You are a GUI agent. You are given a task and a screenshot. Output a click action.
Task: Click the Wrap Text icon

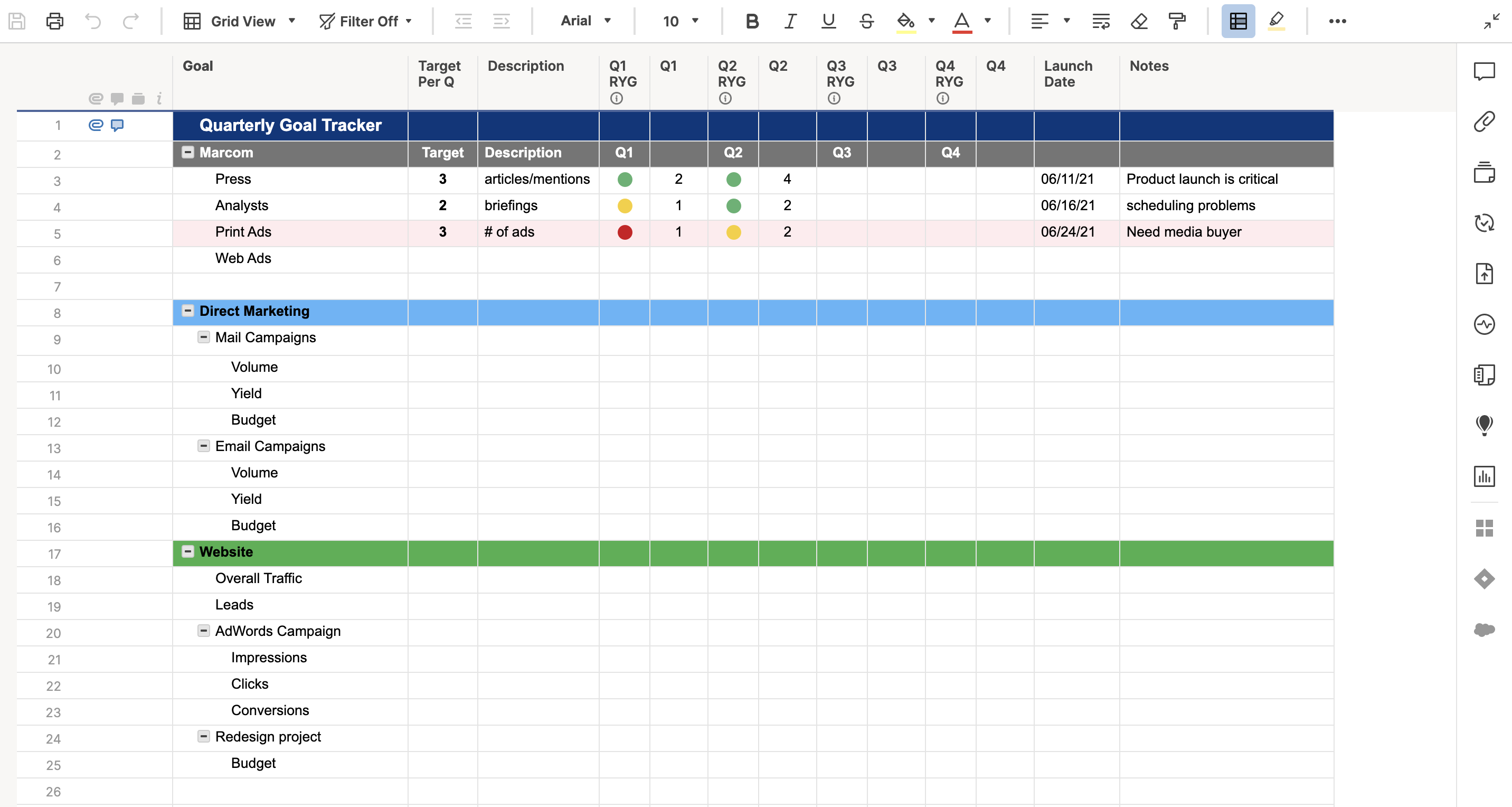[1101, 21]
